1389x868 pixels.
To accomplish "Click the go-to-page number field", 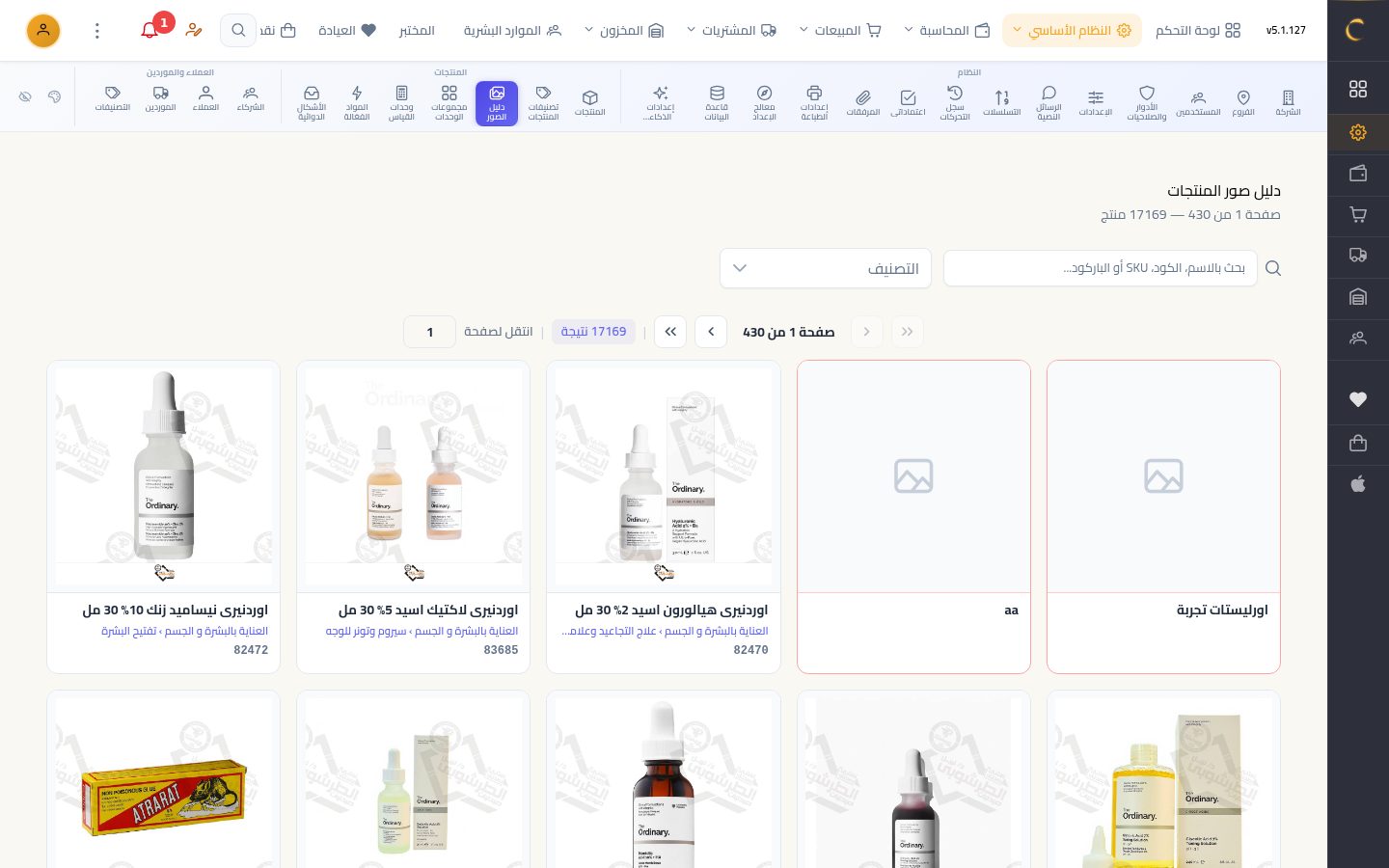I will pos(430,332).
